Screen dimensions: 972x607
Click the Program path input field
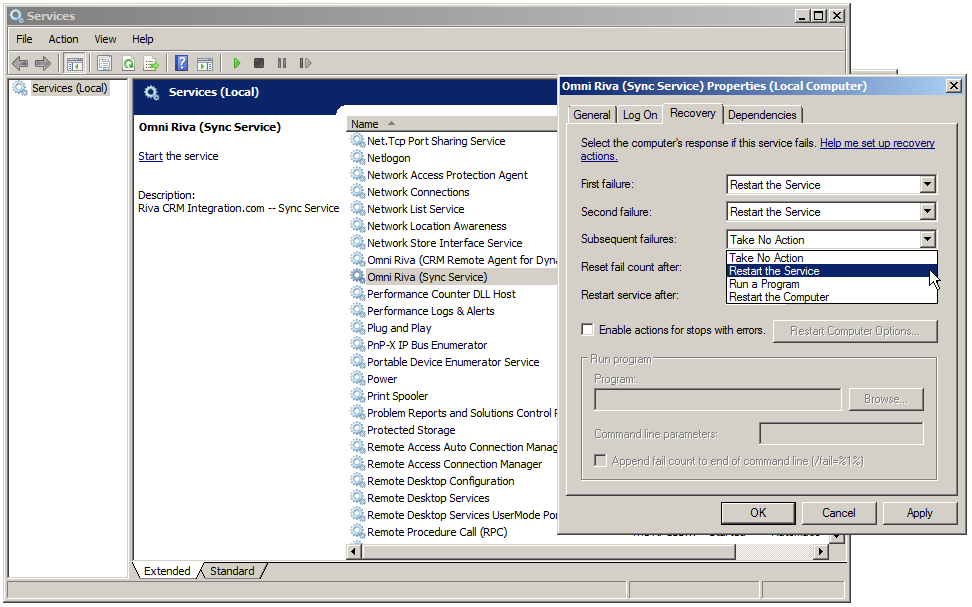718,399
